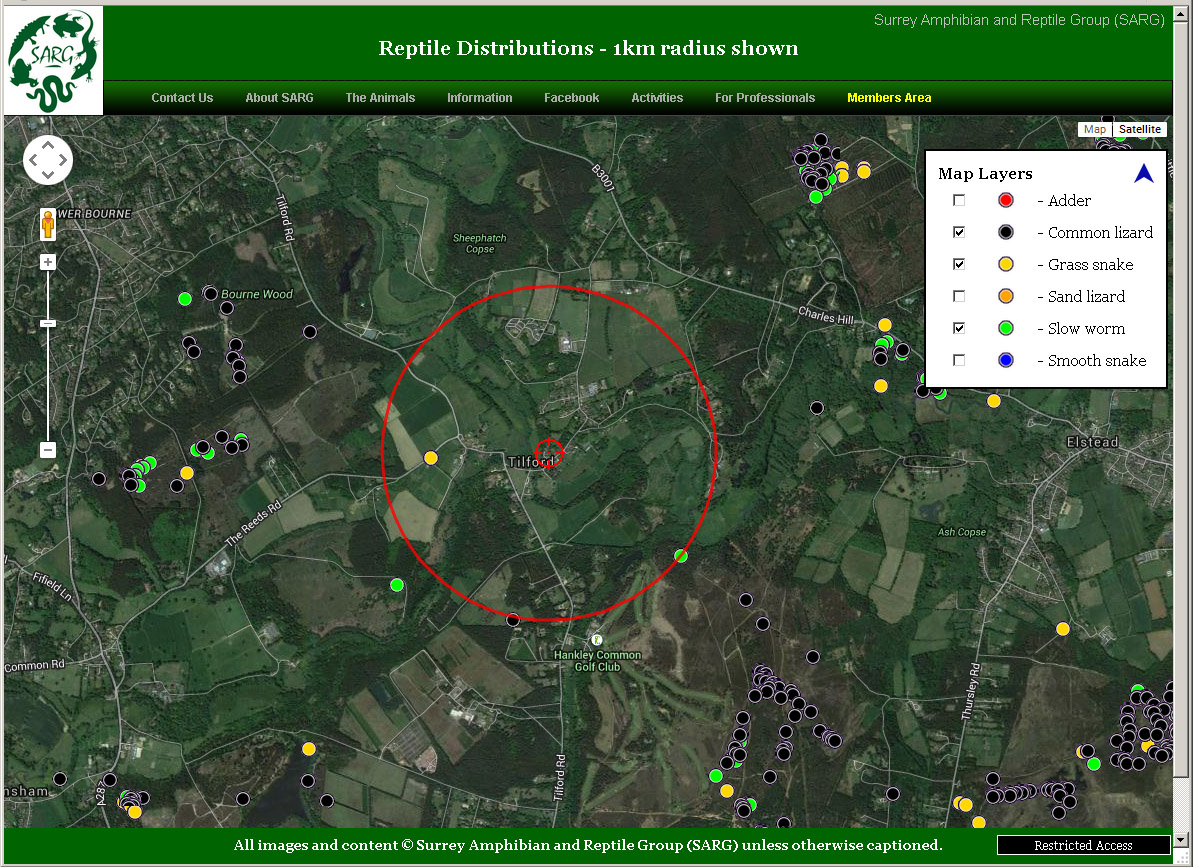
Task: Click the green slow worm marker southwest of the circle
Action: point(396,585)
